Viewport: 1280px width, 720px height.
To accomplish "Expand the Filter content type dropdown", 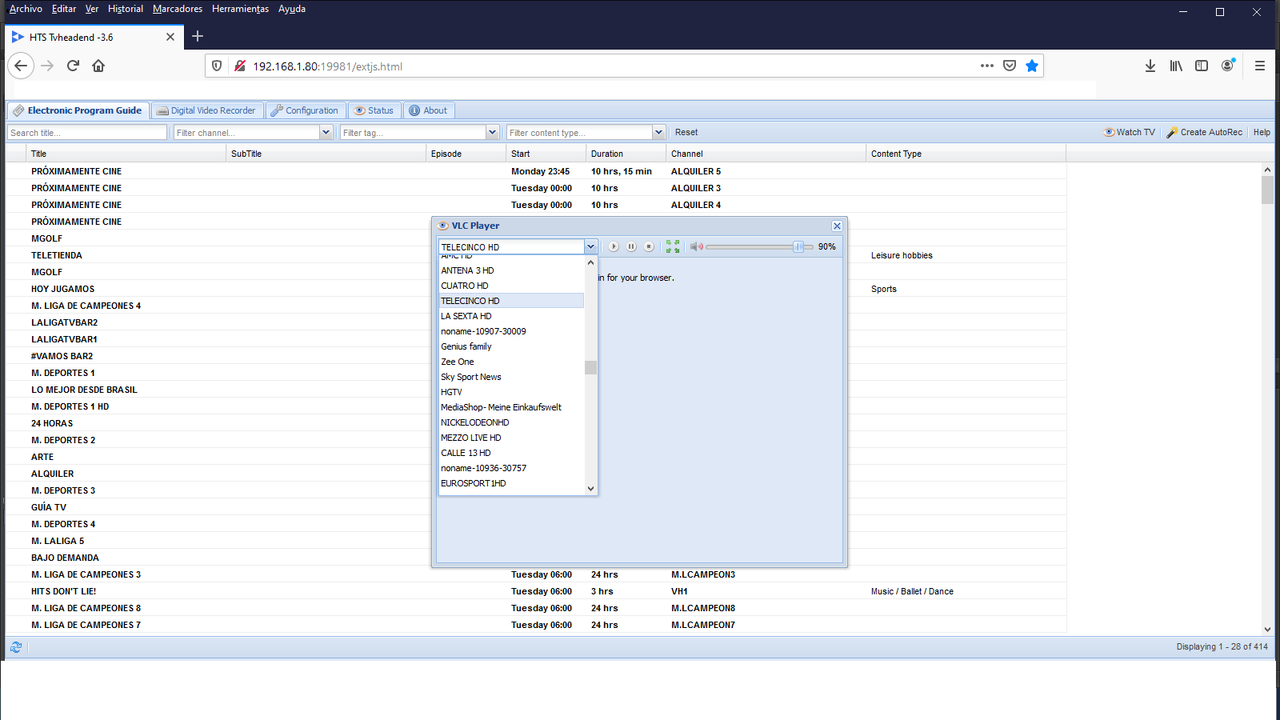I will pos(658,132).
